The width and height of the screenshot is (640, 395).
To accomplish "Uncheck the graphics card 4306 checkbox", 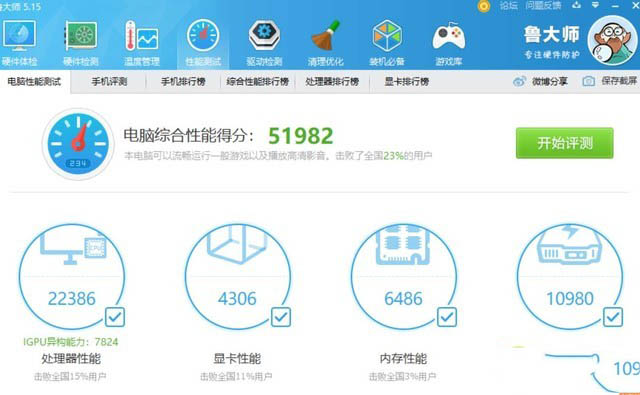I will (x=281, y=317).
